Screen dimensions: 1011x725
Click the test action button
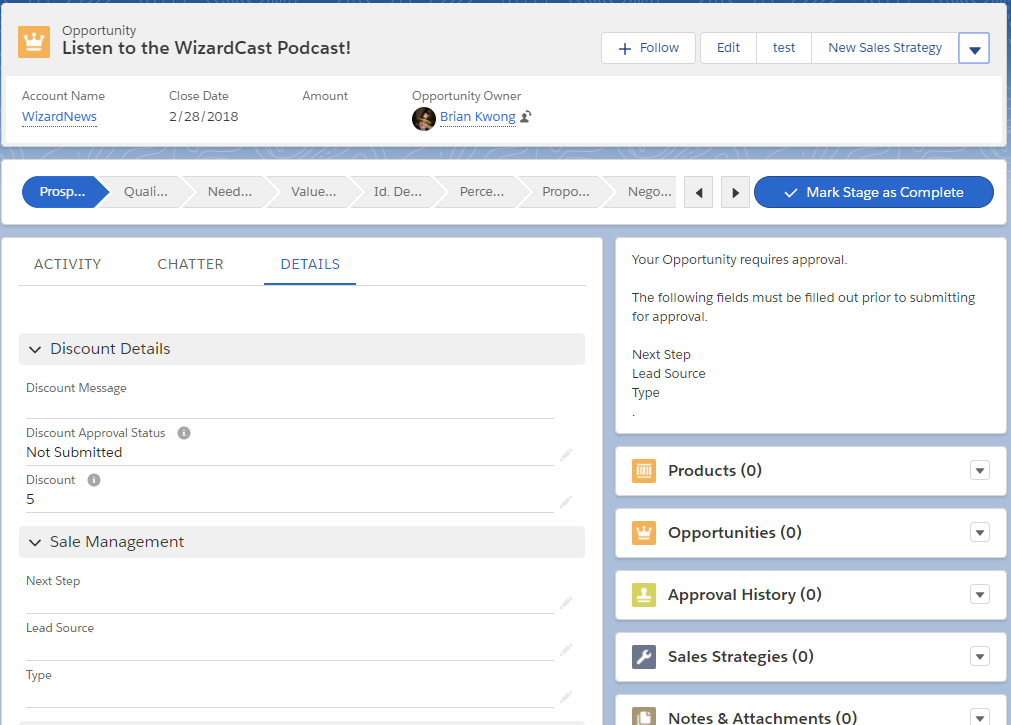[x=783, y=48]
